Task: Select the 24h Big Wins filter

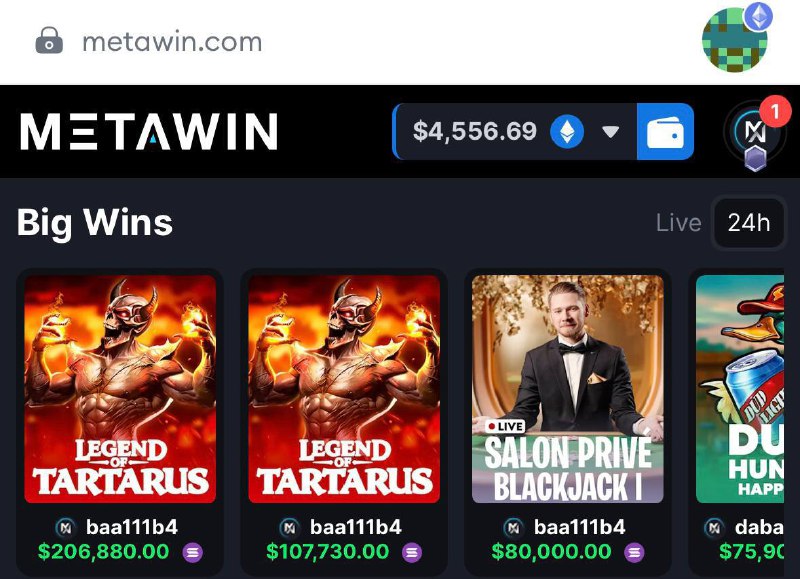Action: [748, 223]
